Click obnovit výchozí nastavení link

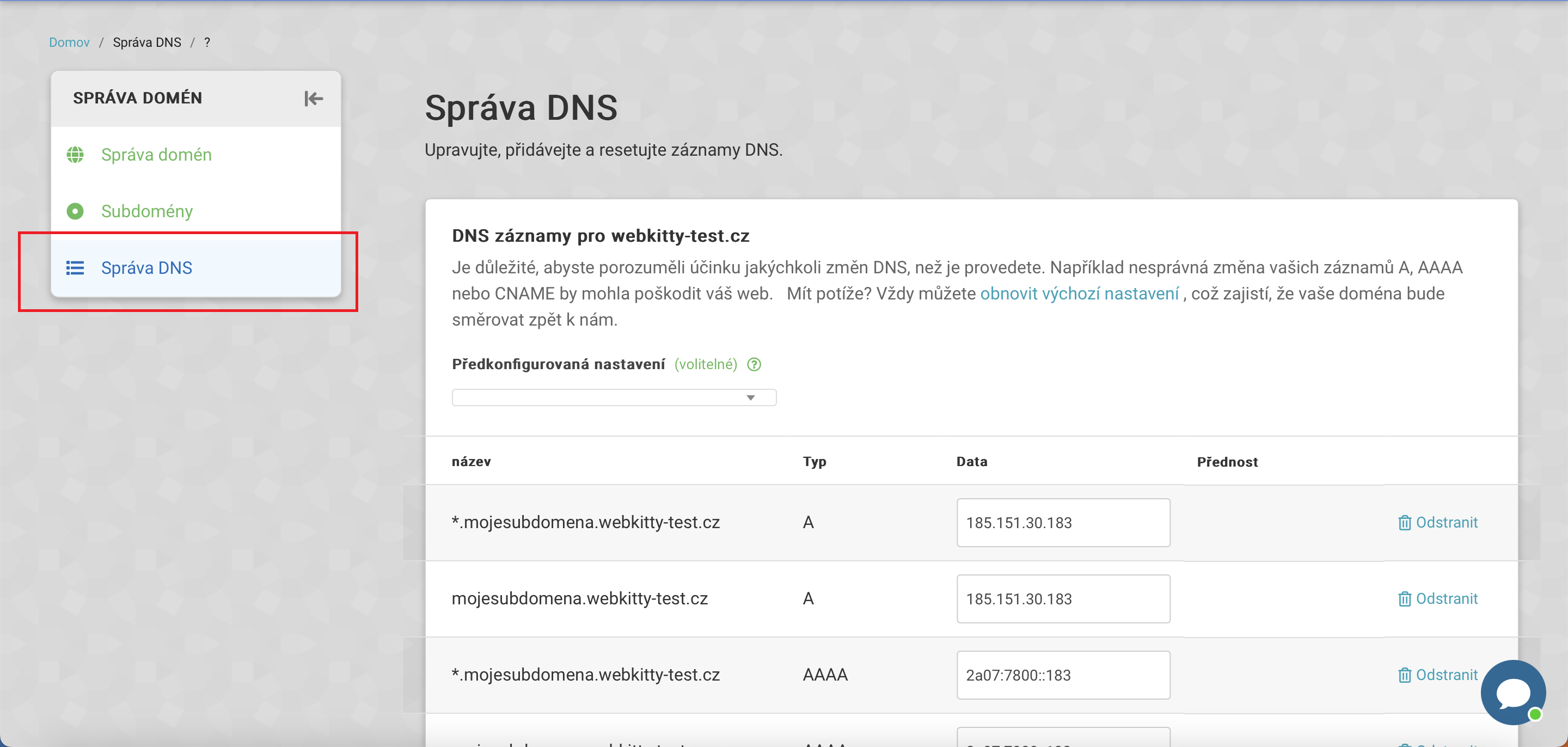(1079, 293)
